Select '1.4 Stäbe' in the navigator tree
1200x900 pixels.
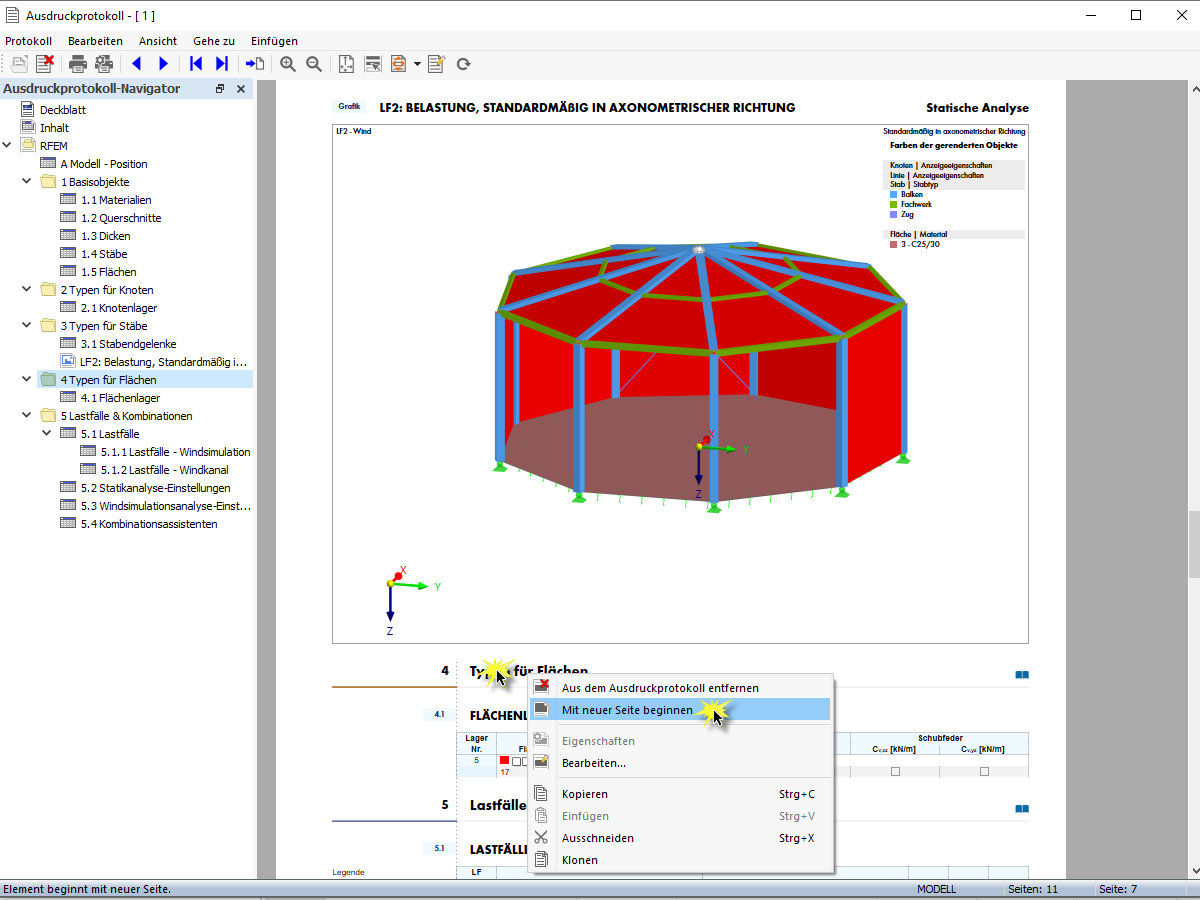[x=105, y=254]
